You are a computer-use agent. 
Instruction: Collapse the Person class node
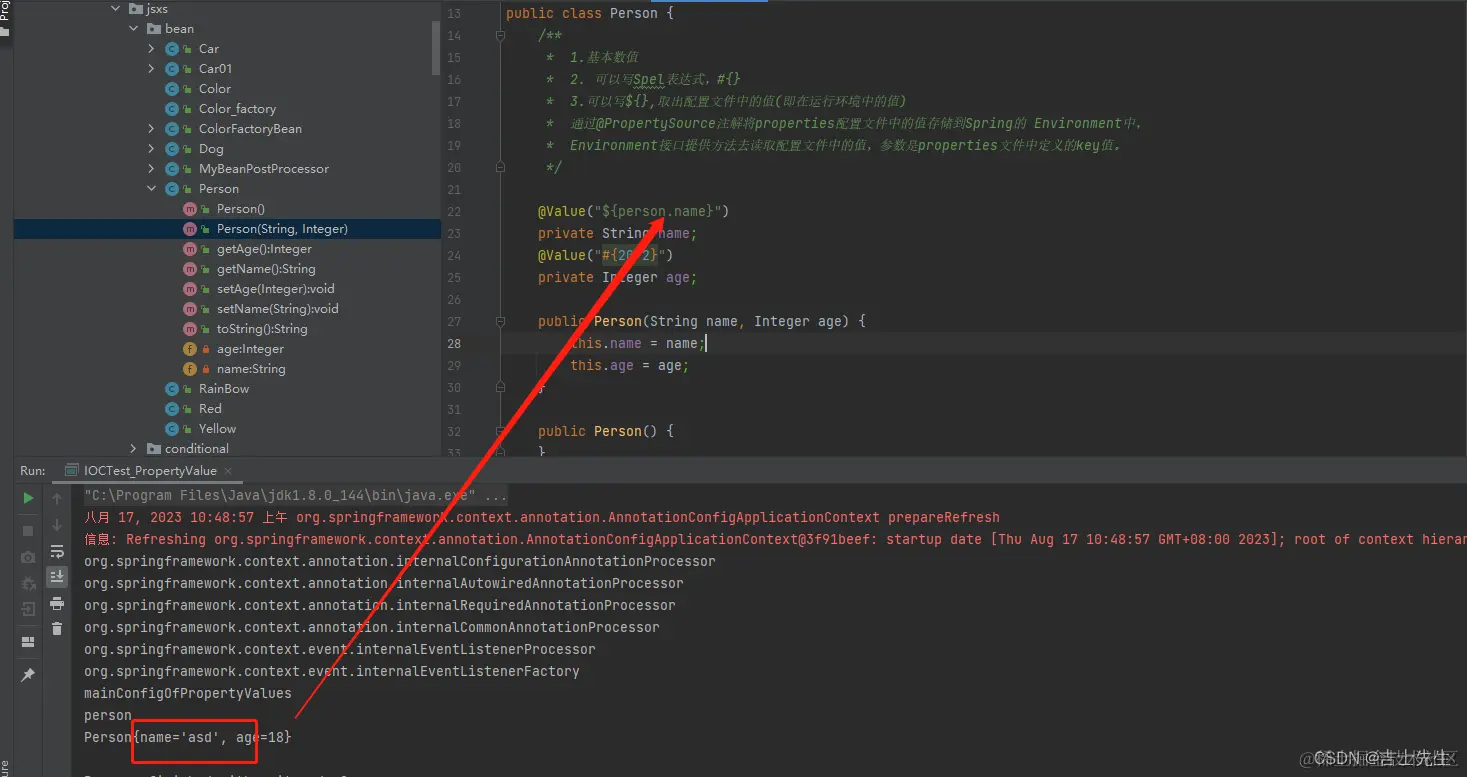(151, 189)
